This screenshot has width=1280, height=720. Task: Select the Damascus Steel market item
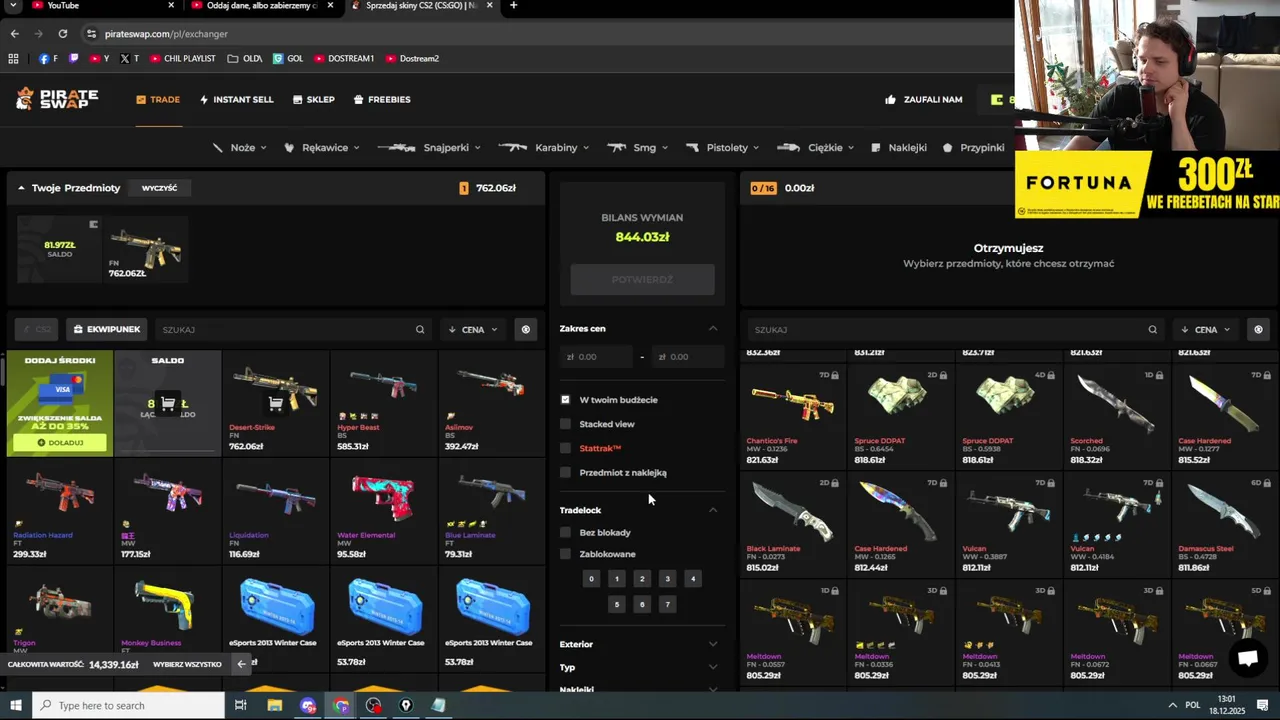pos(1224,525)
